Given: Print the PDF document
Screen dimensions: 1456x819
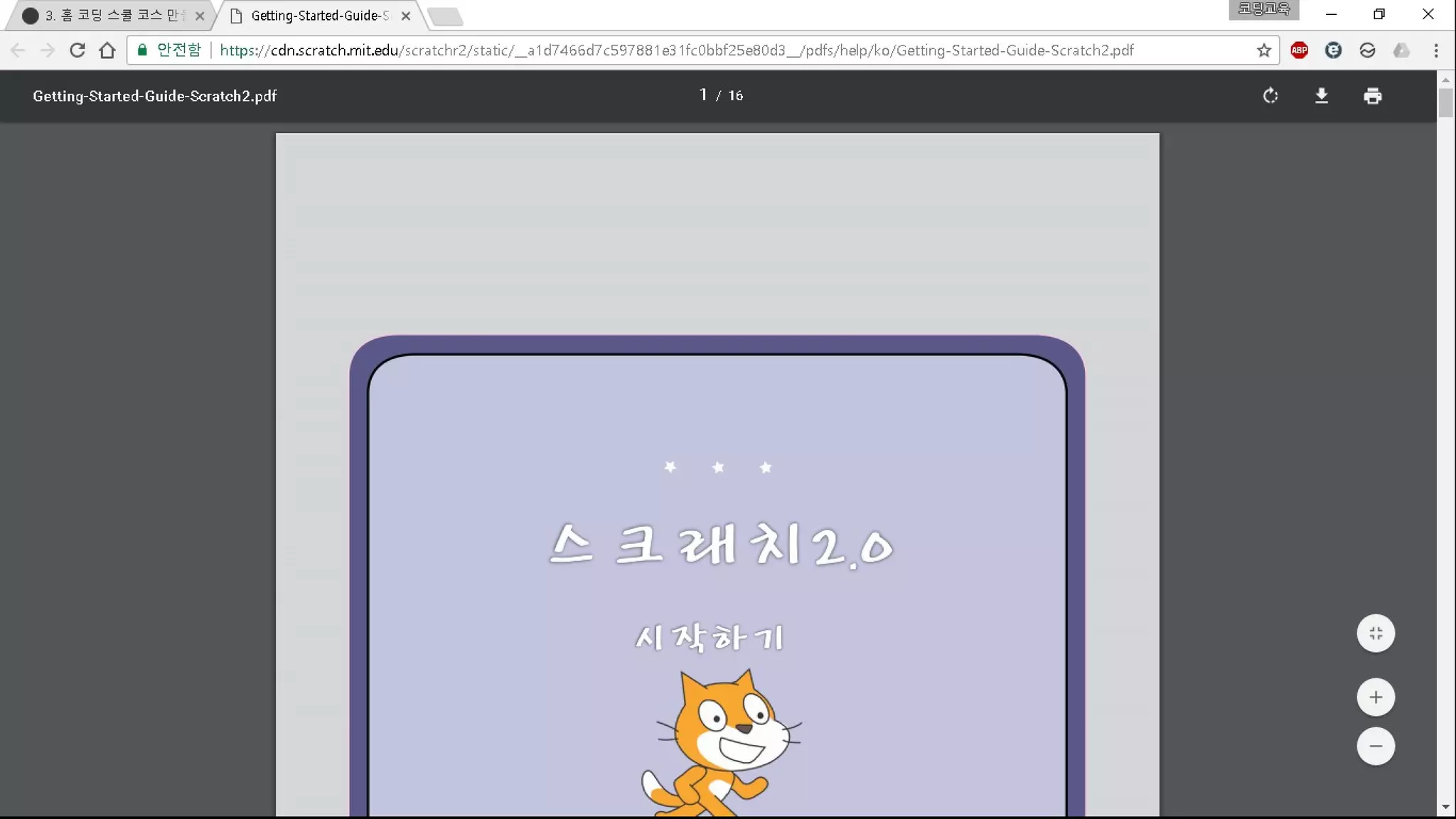Looking at the screenshot, I should click(x=1373, y=96).
